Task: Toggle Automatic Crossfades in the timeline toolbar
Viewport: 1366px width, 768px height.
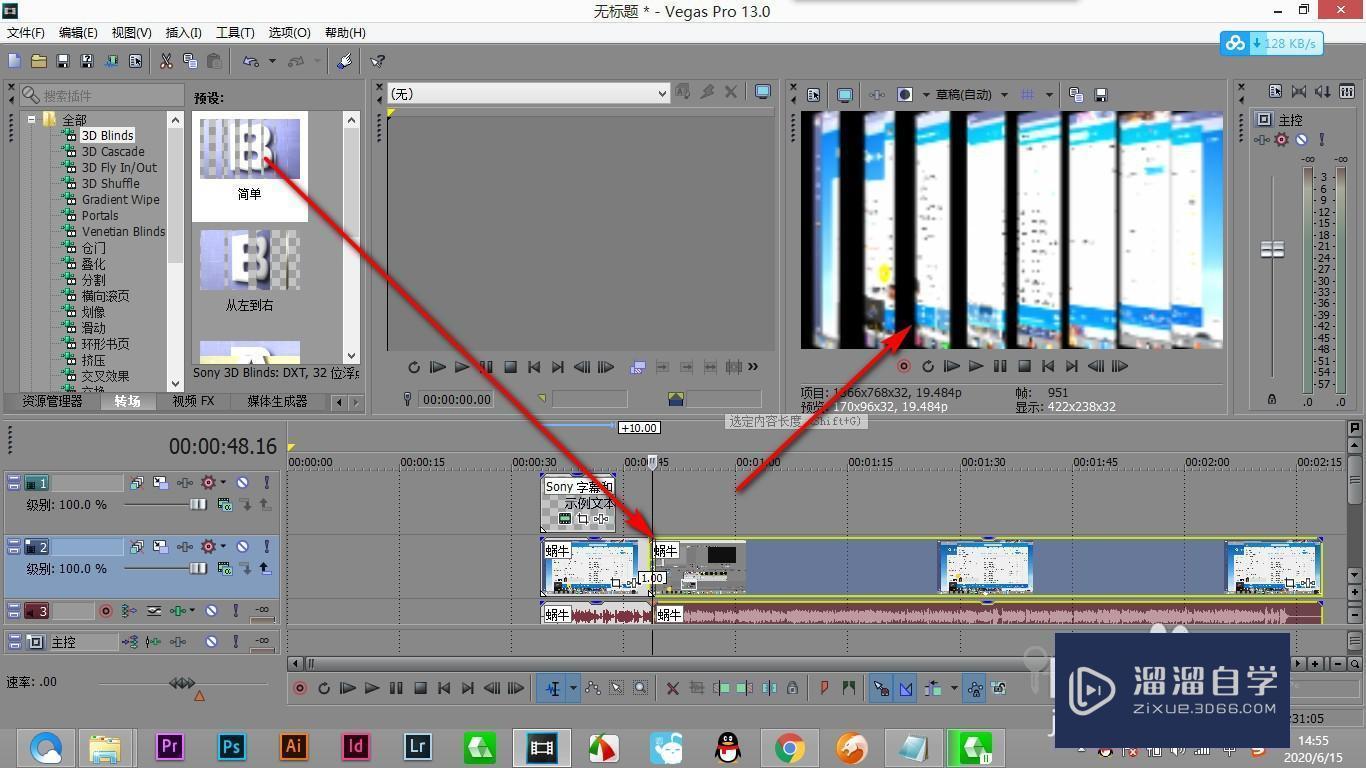Action: [x=905, y=688]
